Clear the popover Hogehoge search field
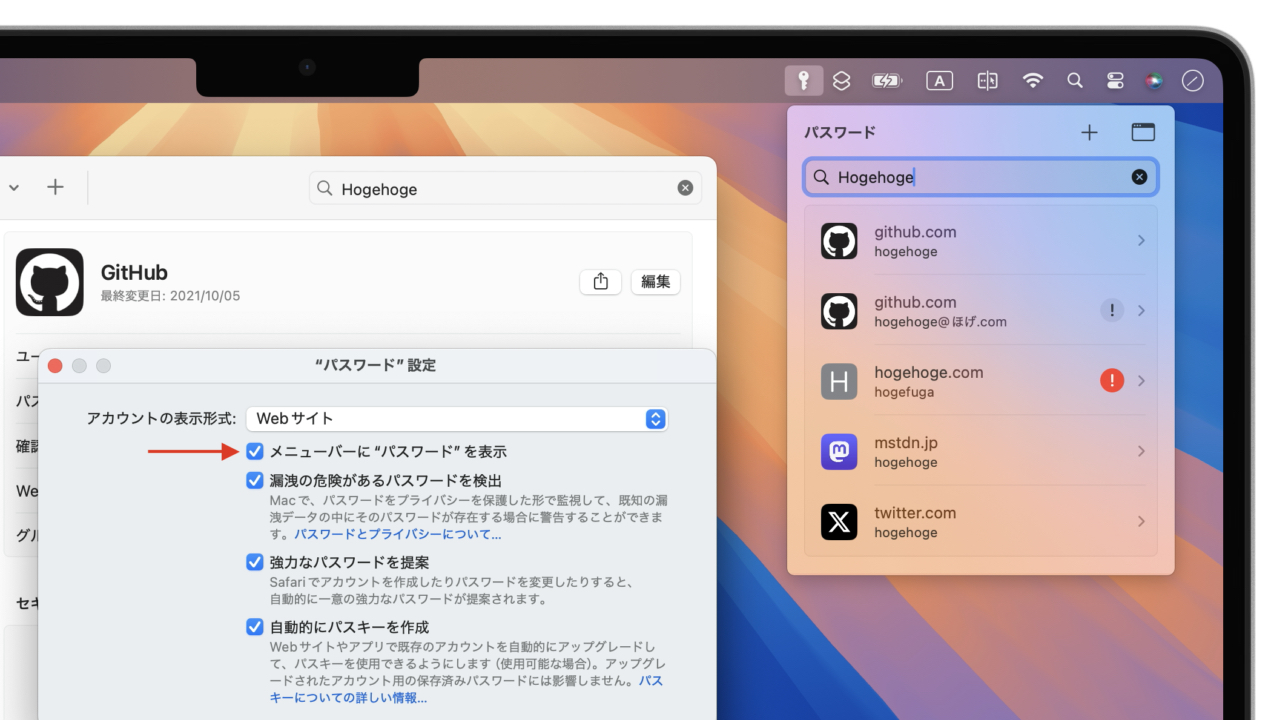1280x720 pixels. [x=1139, y=177]
